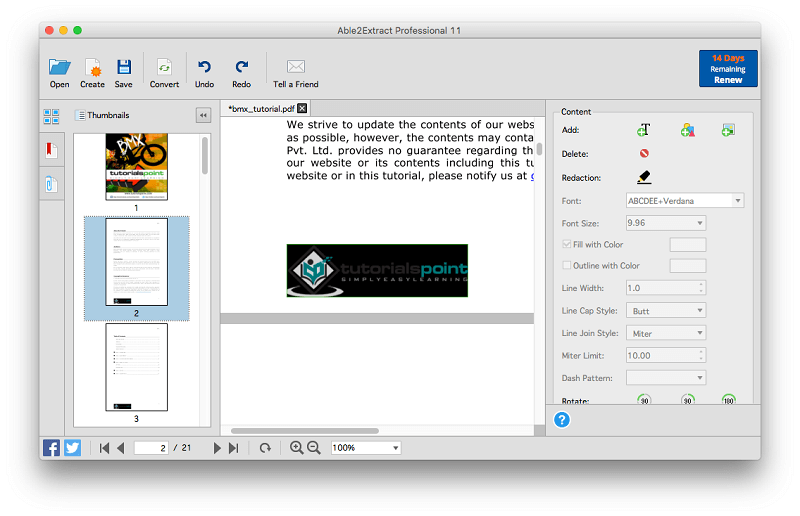Viewport: 800px width, 516px height.
Task: Select the Redaction marker tool
Action: point(644,177)
